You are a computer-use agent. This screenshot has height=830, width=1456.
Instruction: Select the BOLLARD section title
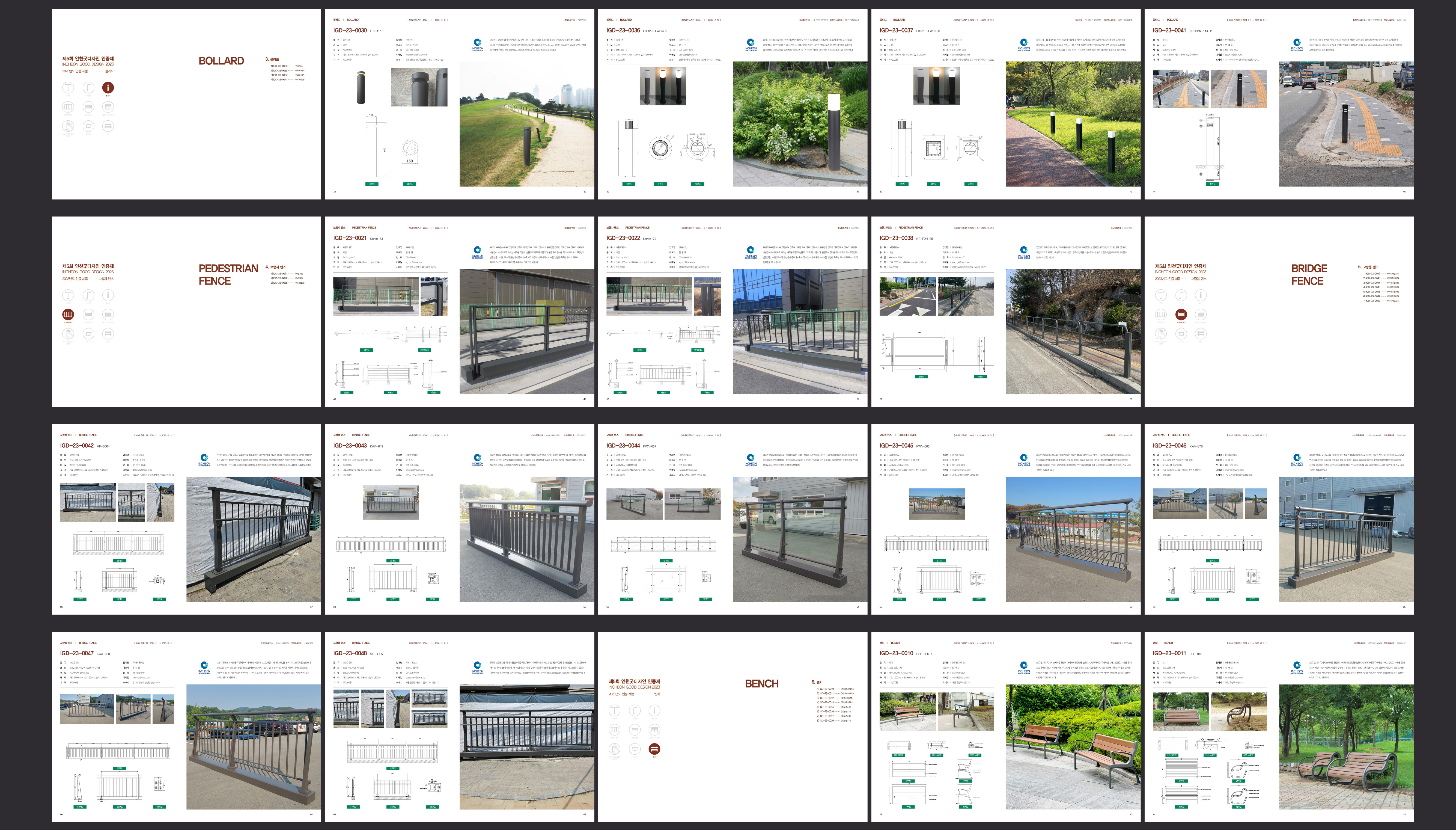point(221,60)
